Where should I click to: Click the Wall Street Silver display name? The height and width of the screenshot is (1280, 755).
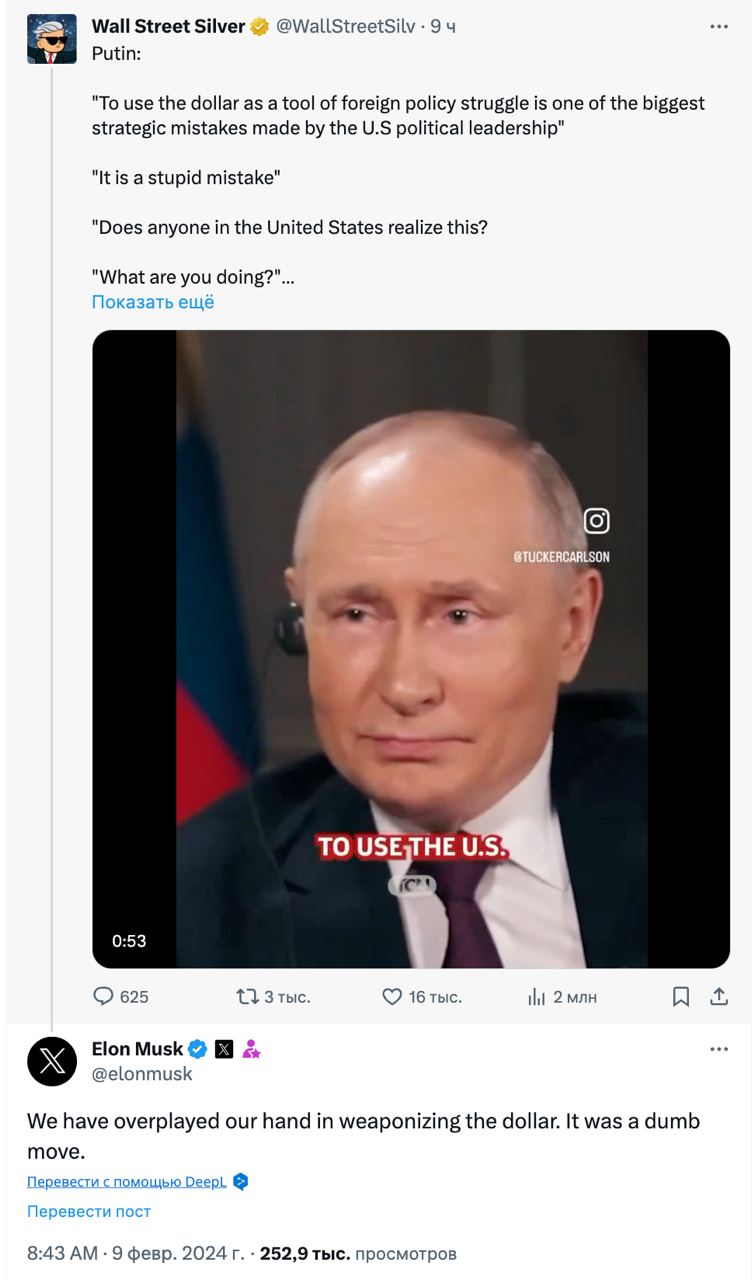click(x=168, y=27)
